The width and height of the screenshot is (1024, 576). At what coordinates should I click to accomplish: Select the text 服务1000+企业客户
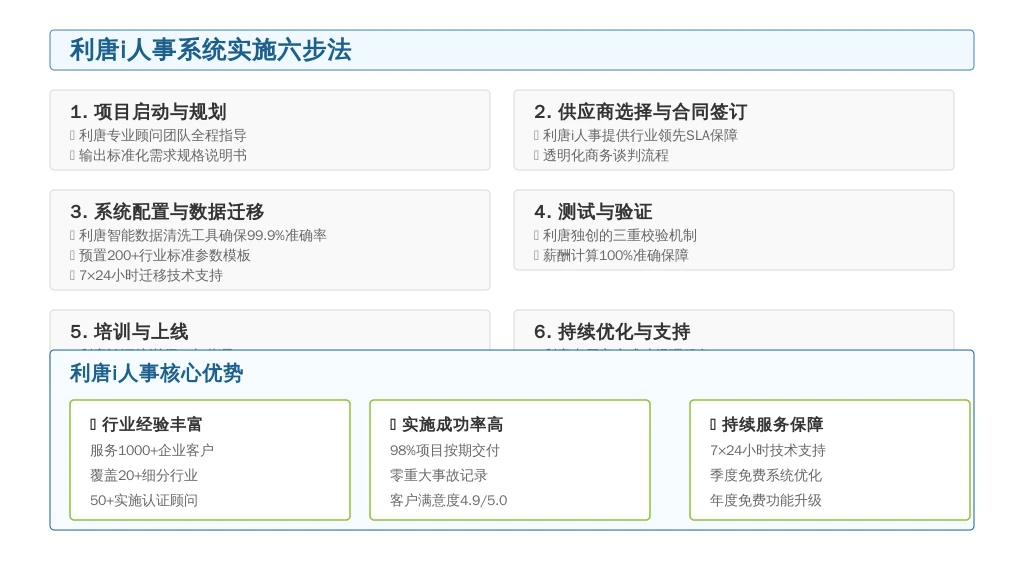coord(152,451)
